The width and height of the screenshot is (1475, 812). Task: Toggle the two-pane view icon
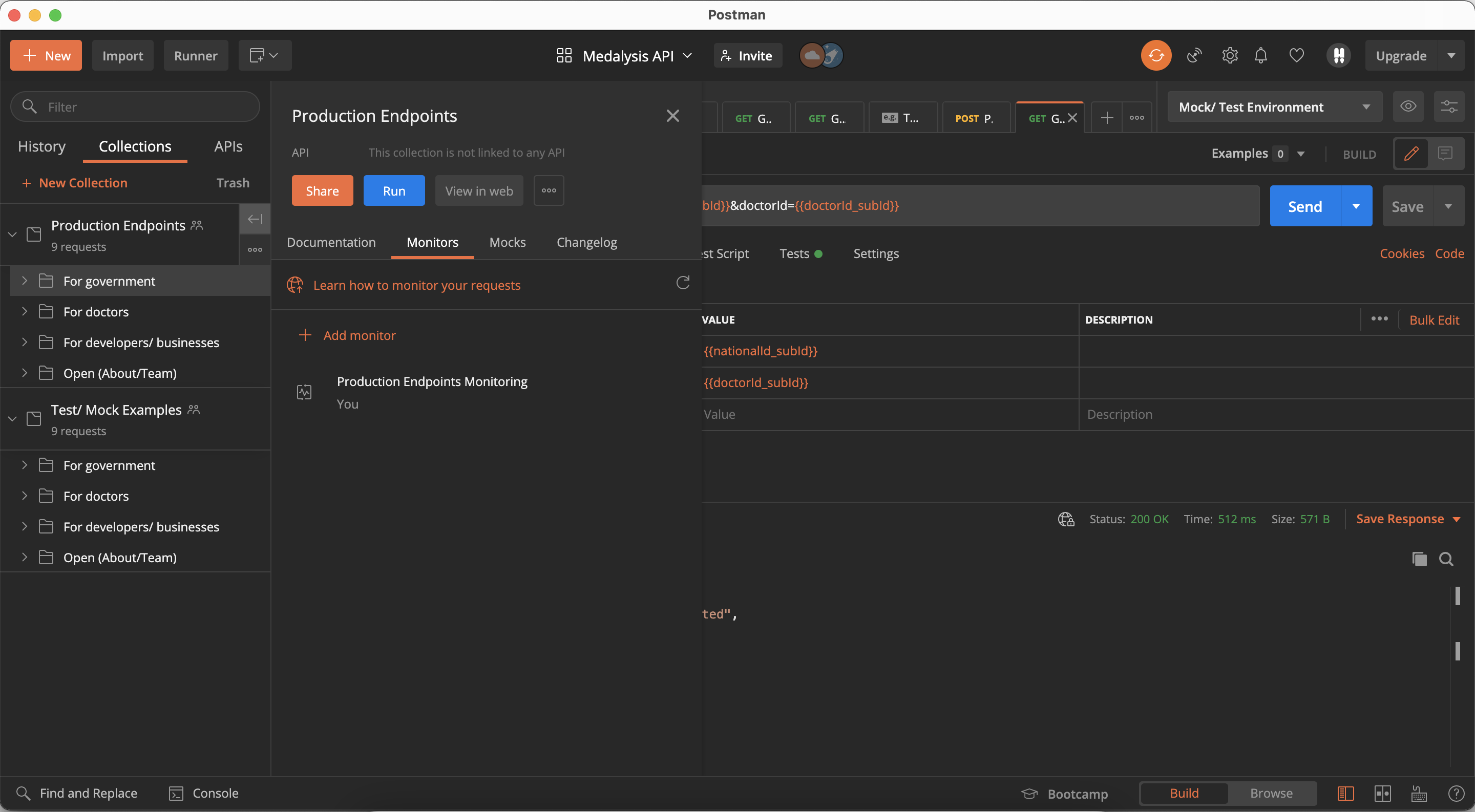[1382, 793]
